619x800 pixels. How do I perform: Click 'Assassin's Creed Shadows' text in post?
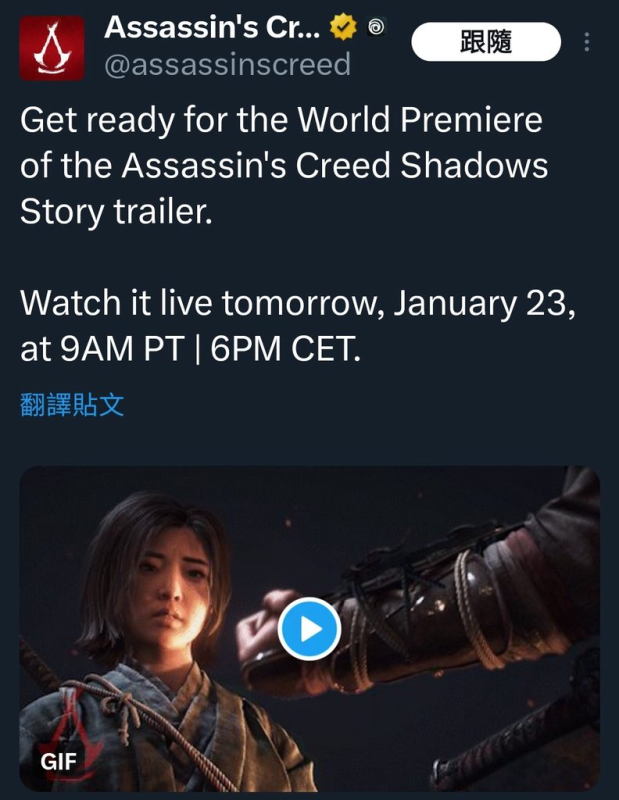tap(335, 165)
